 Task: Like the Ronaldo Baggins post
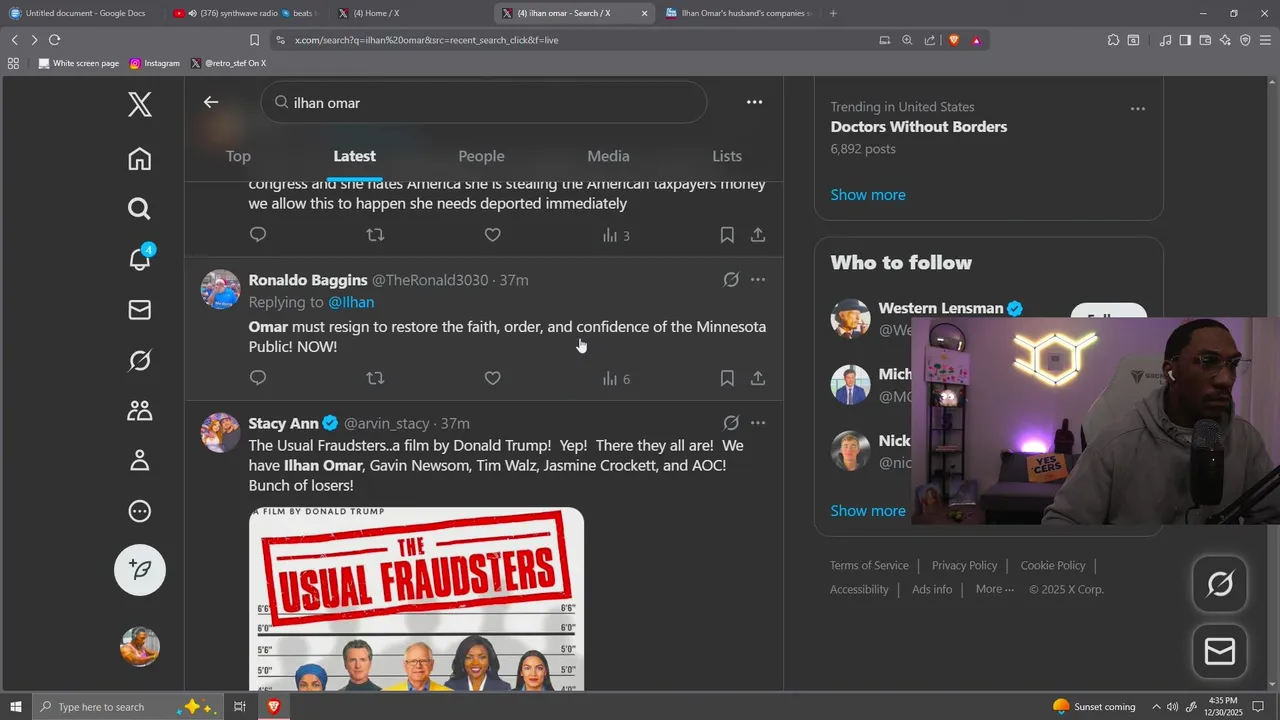point(492,378)
